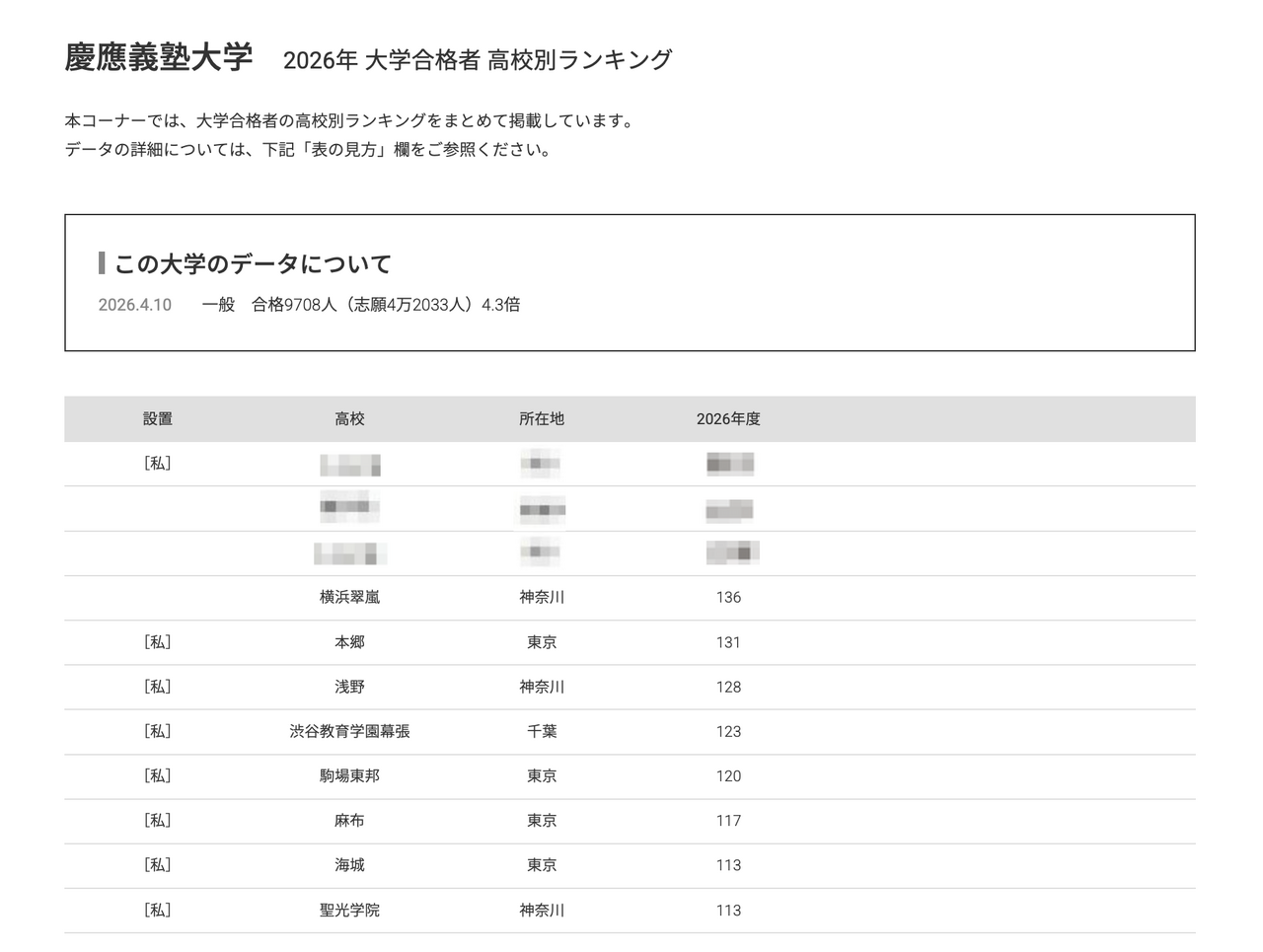Open the 浅野 school entry
Screen dimensions: 1263x952
point(348,687)
